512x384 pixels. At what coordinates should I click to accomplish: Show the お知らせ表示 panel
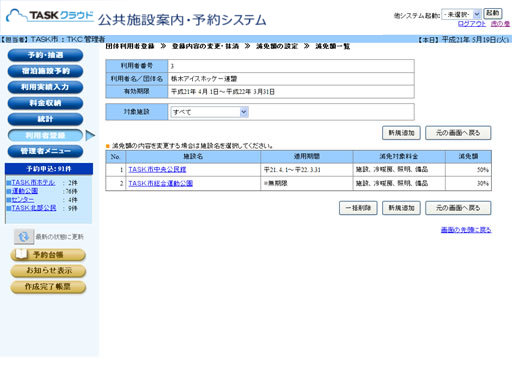point(48,271)
